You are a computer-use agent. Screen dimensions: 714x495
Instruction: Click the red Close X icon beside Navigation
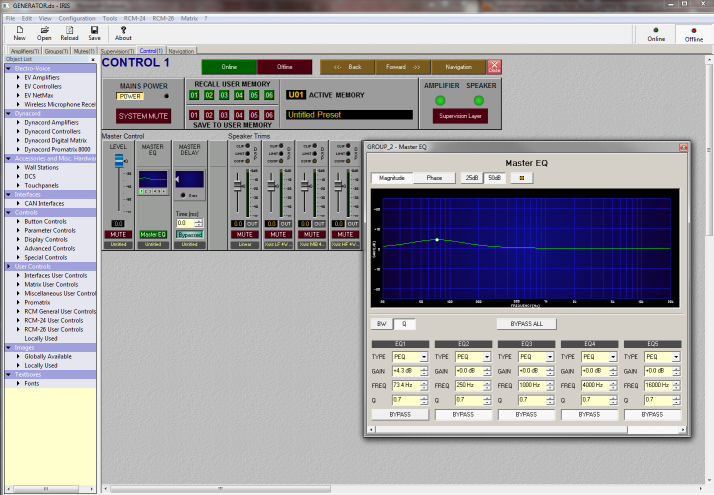point(494,66)
